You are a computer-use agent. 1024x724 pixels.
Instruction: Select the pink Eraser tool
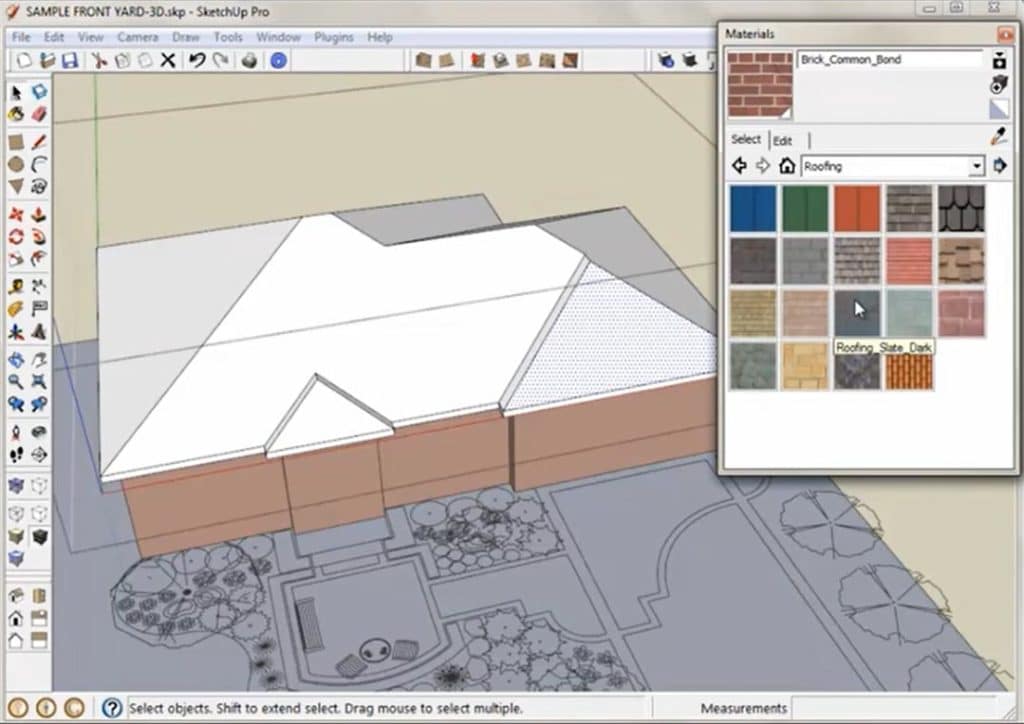tap(39, 114)
